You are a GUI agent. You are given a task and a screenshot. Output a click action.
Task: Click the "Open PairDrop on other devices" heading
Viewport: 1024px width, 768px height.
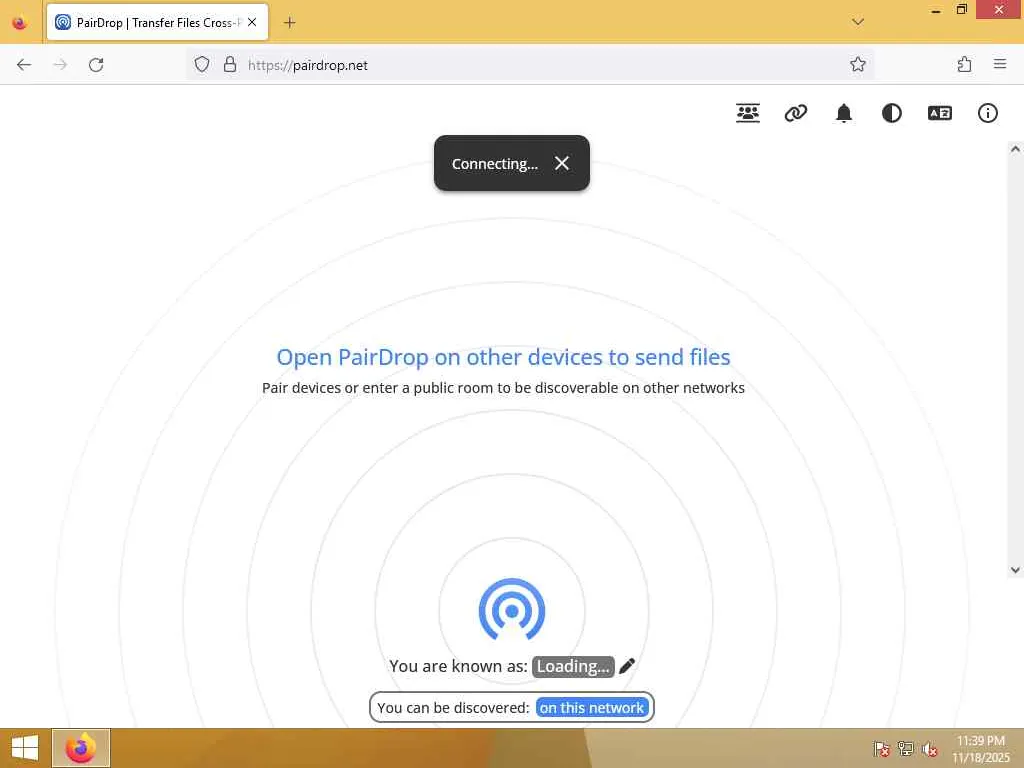tap(503, 357)
